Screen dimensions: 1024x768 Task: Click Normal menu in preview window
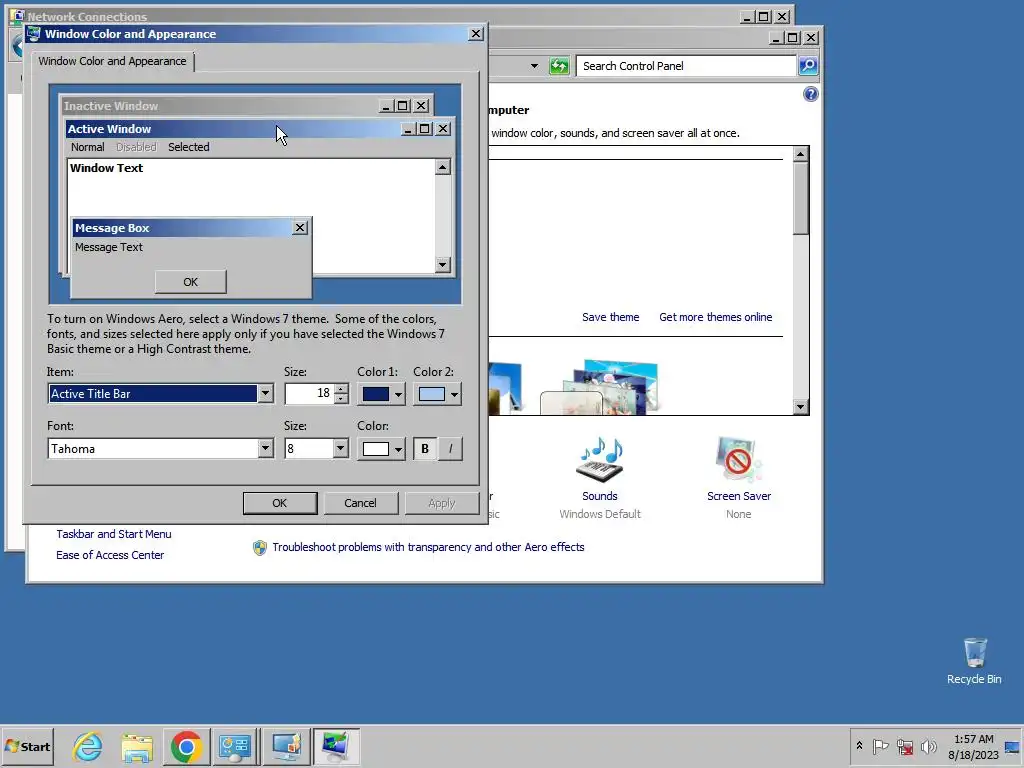[x=88, y=147]
